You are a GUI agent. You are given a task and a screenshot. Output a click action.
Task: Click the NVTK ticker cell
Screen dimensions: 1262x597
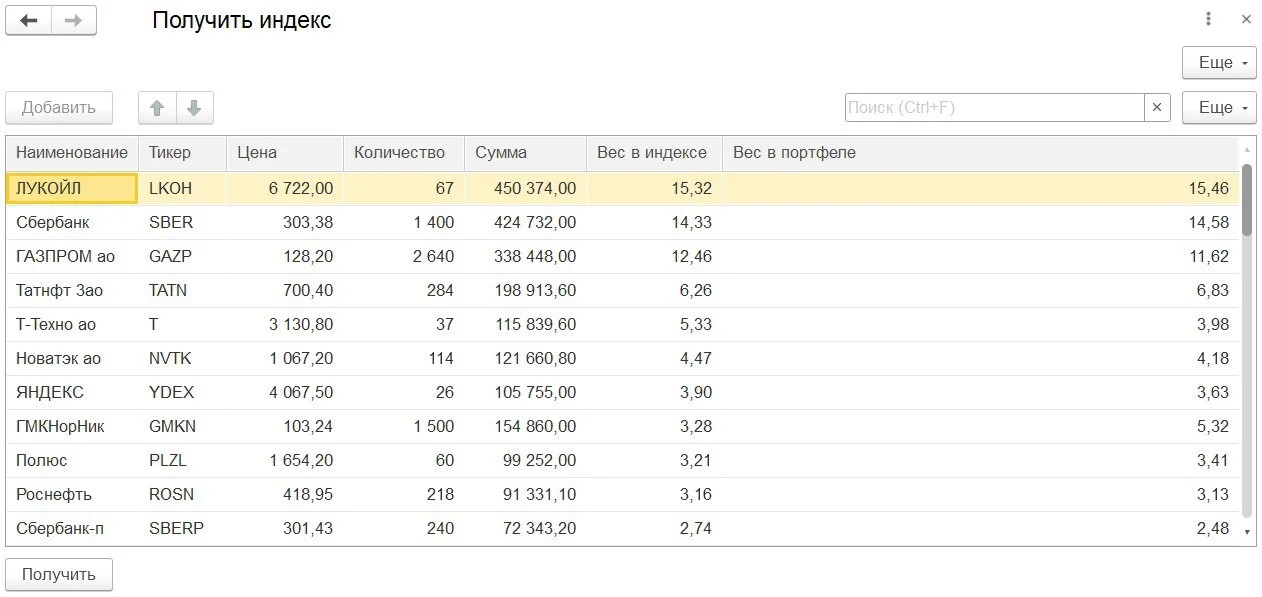pyautogui.click(x=183, y=358)
